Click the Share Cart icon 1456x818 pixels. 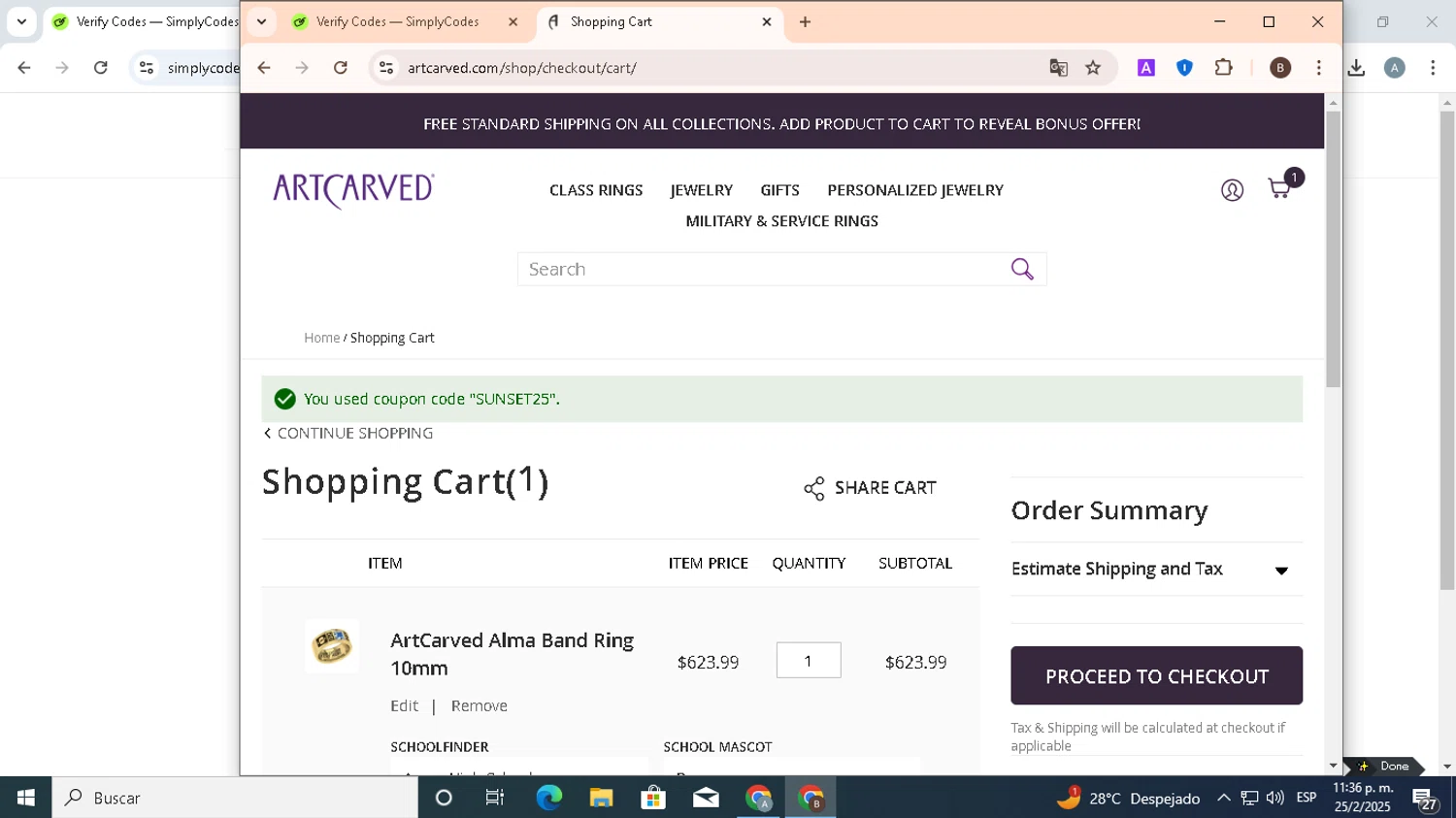coord(814,488)
